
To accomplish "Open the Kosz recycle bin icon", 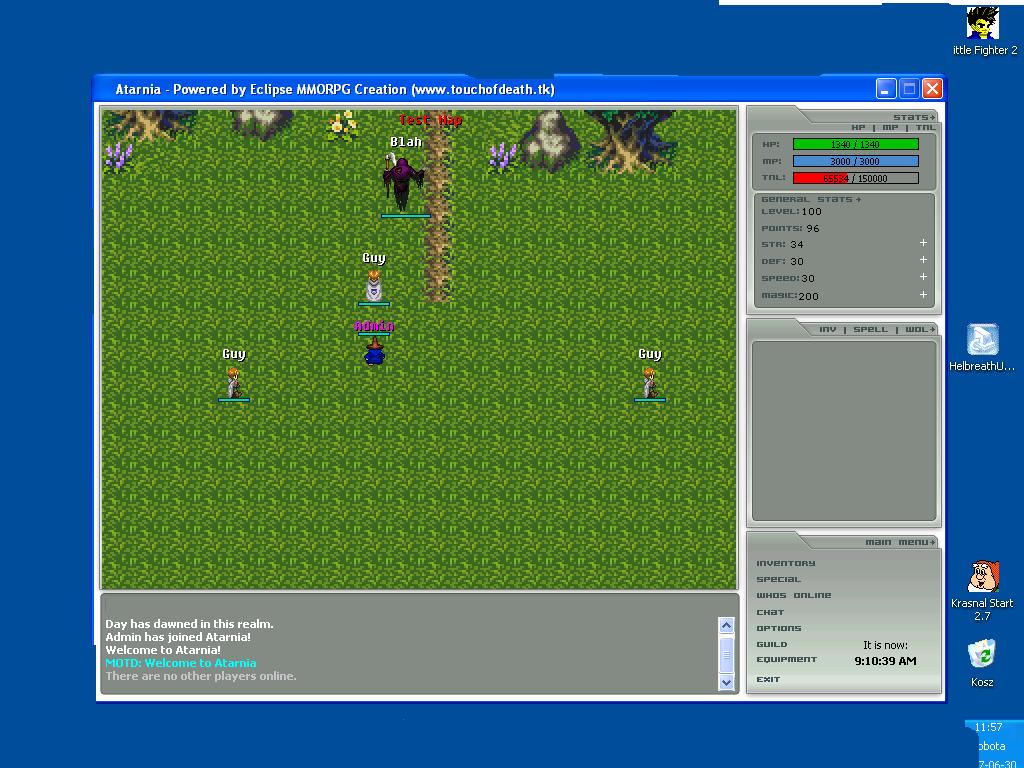I will tap(982, 655).
